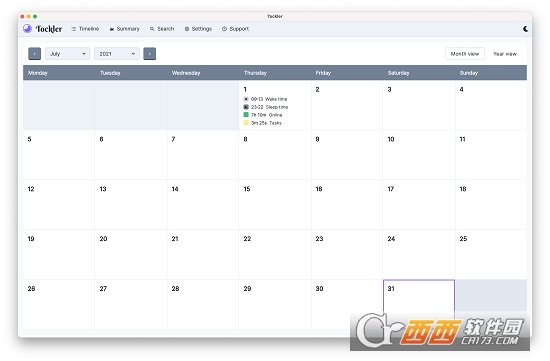Go to previous month arrow
The width and height of the screenshot is (550, 361).
click(x=34, y=54)
